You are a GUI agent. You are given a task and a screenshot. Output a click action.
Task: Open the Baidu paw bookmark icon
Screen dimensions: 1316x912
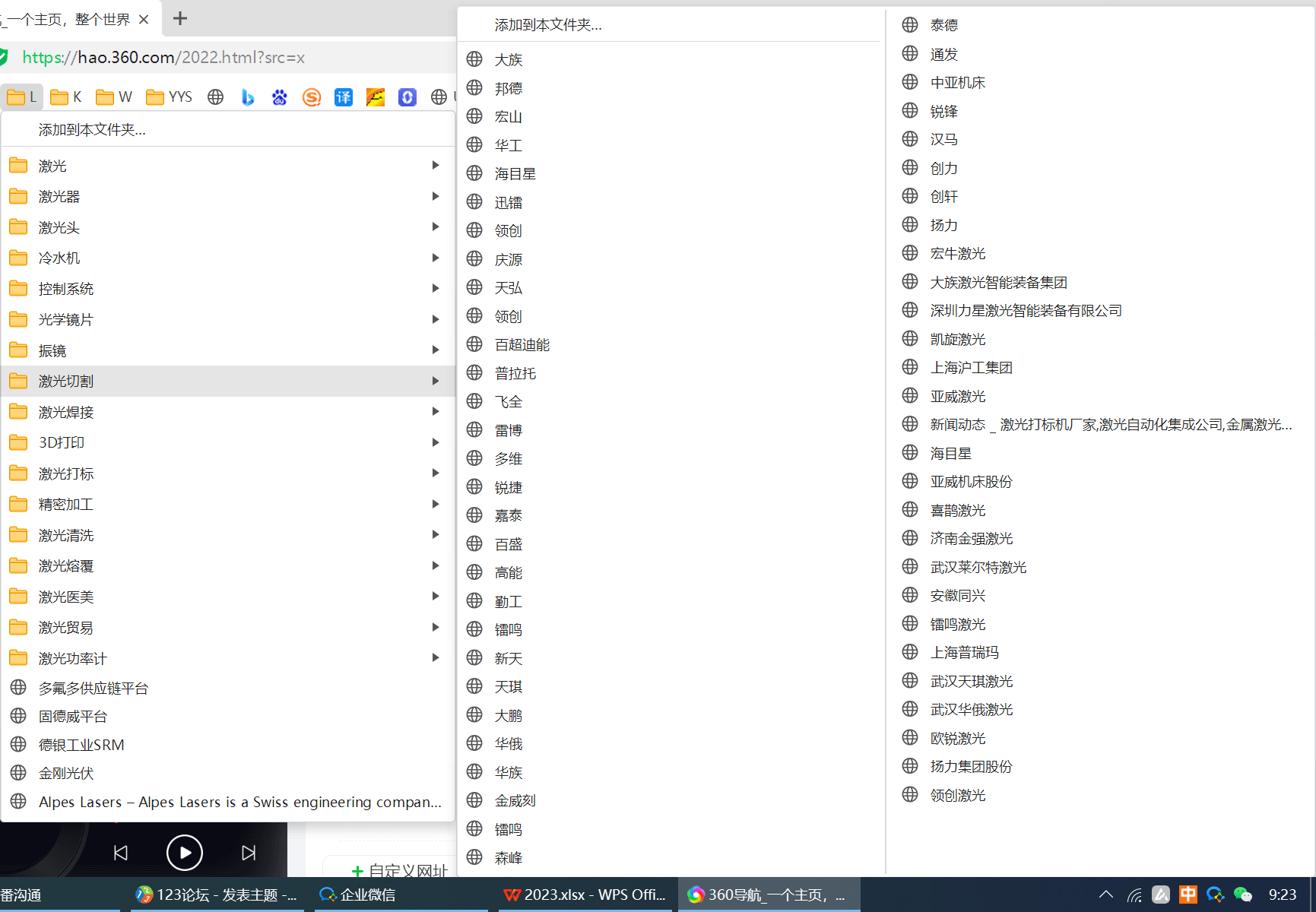(280, 97)
